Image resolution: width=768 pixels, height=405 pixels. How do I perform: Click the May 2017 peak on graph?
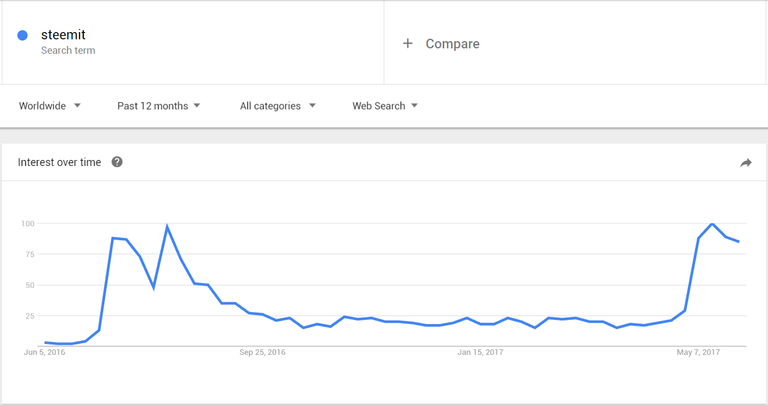pyautogui.click(x=712, y=224)
